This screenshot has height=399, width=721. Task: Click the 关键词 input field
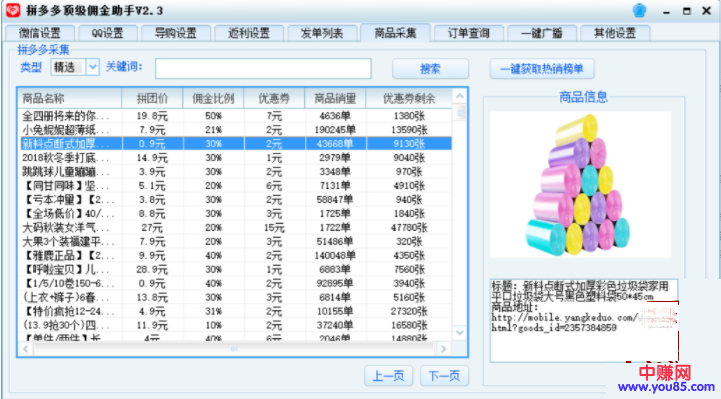pyautogui.click(x=263, y=68)
